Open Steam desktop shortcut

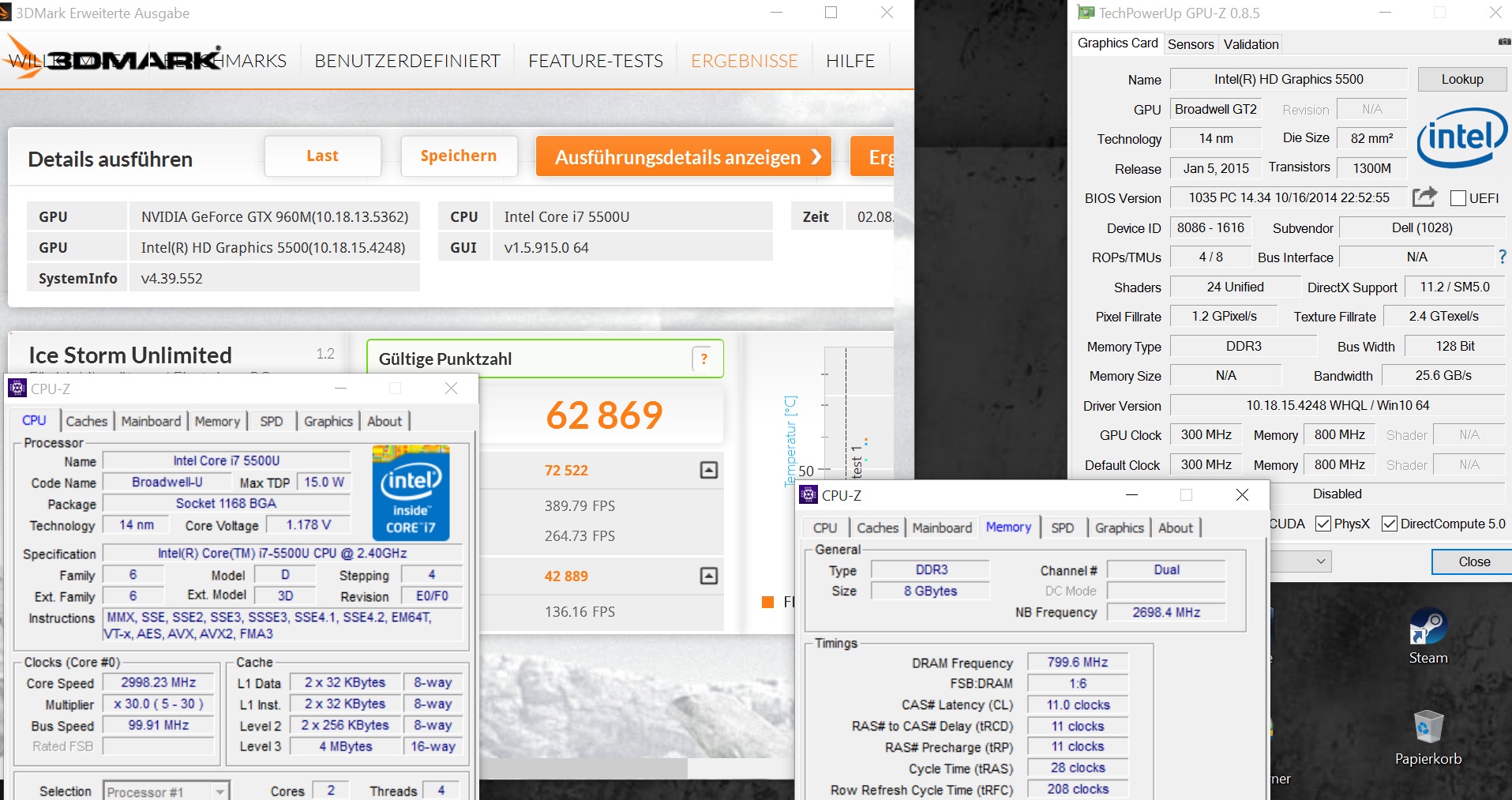(x=1428, y=635)
